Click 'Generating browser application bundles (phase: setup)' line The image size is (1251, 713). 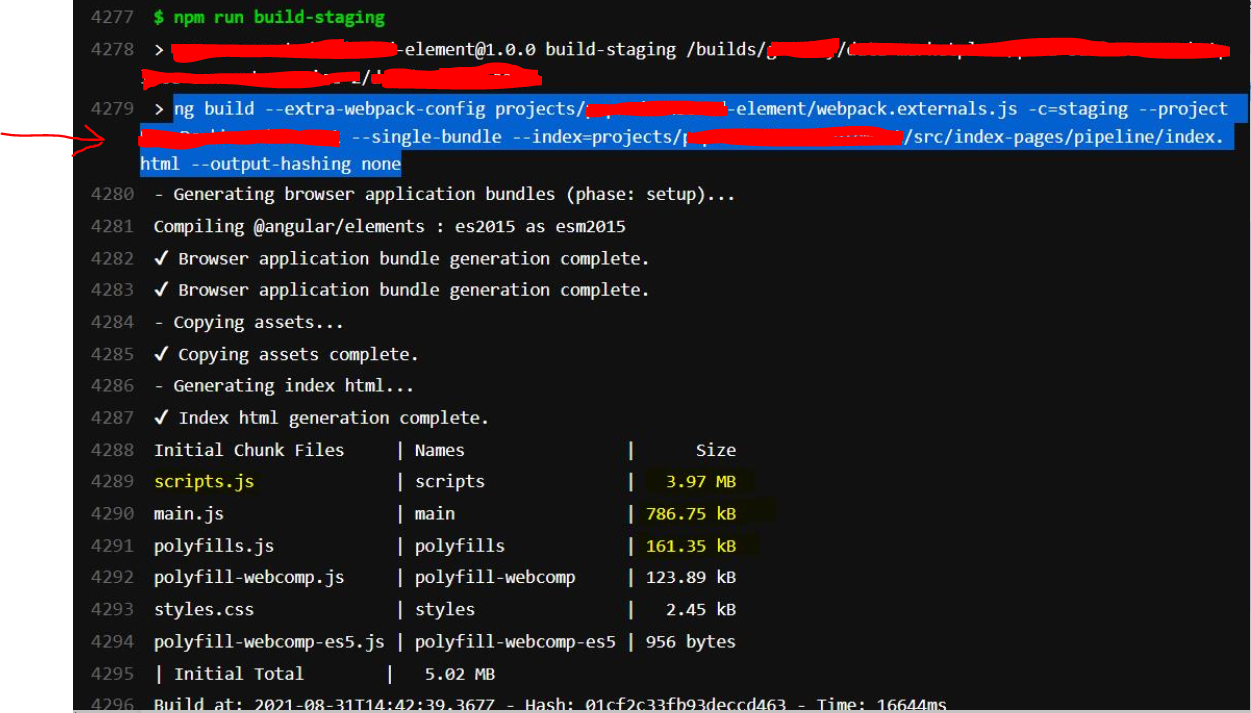pyautogui.click(x=444, y=195)
